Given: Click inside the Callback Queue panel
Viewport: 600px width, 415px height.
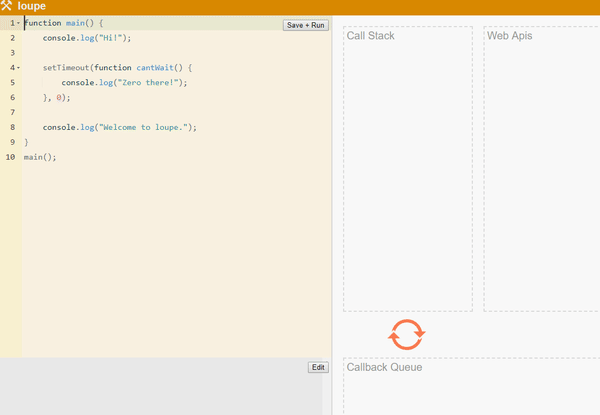Looking at the screenshot, I should click(470, 390).
